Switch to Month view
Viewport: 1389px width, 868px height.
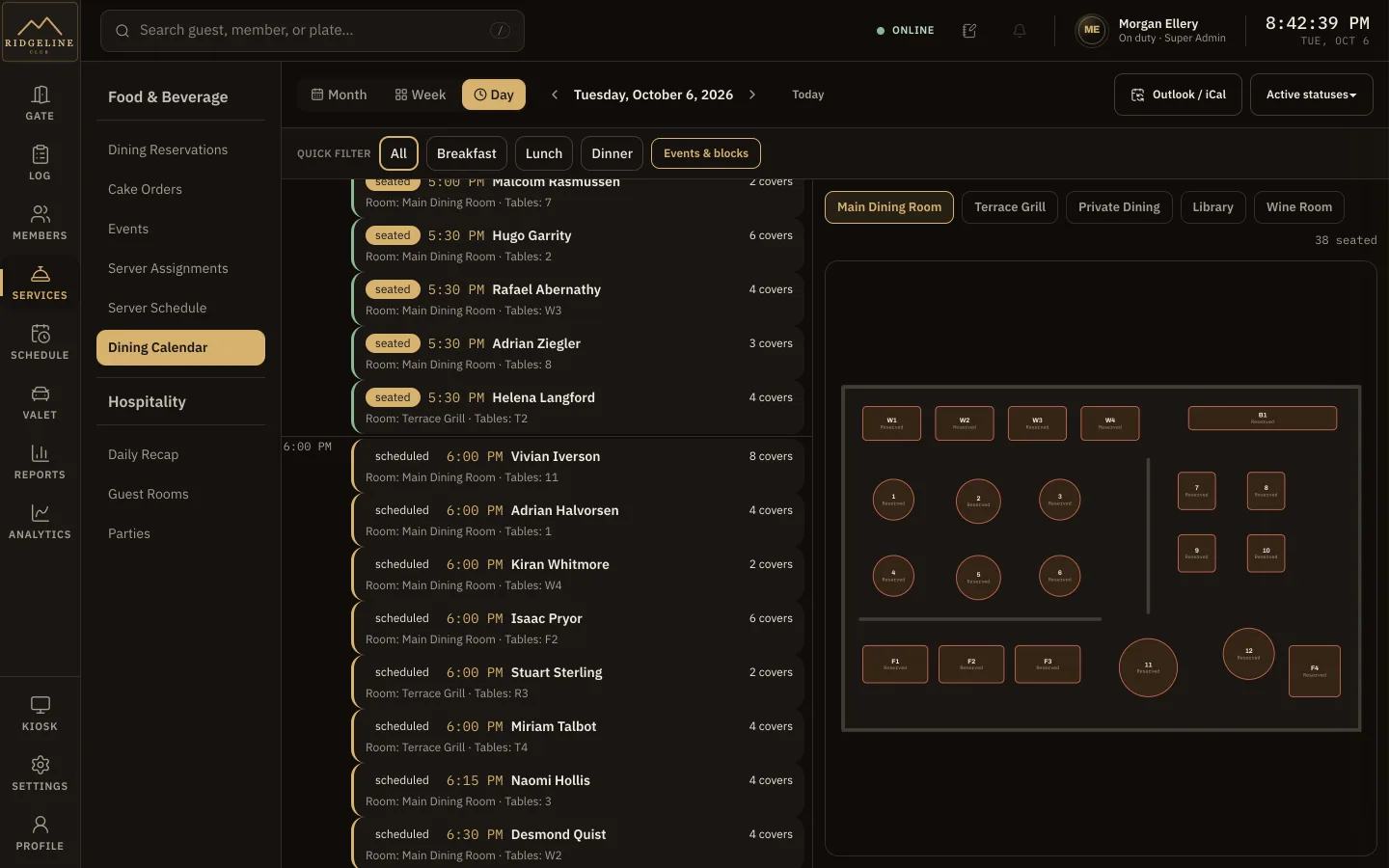pos(339,95)
